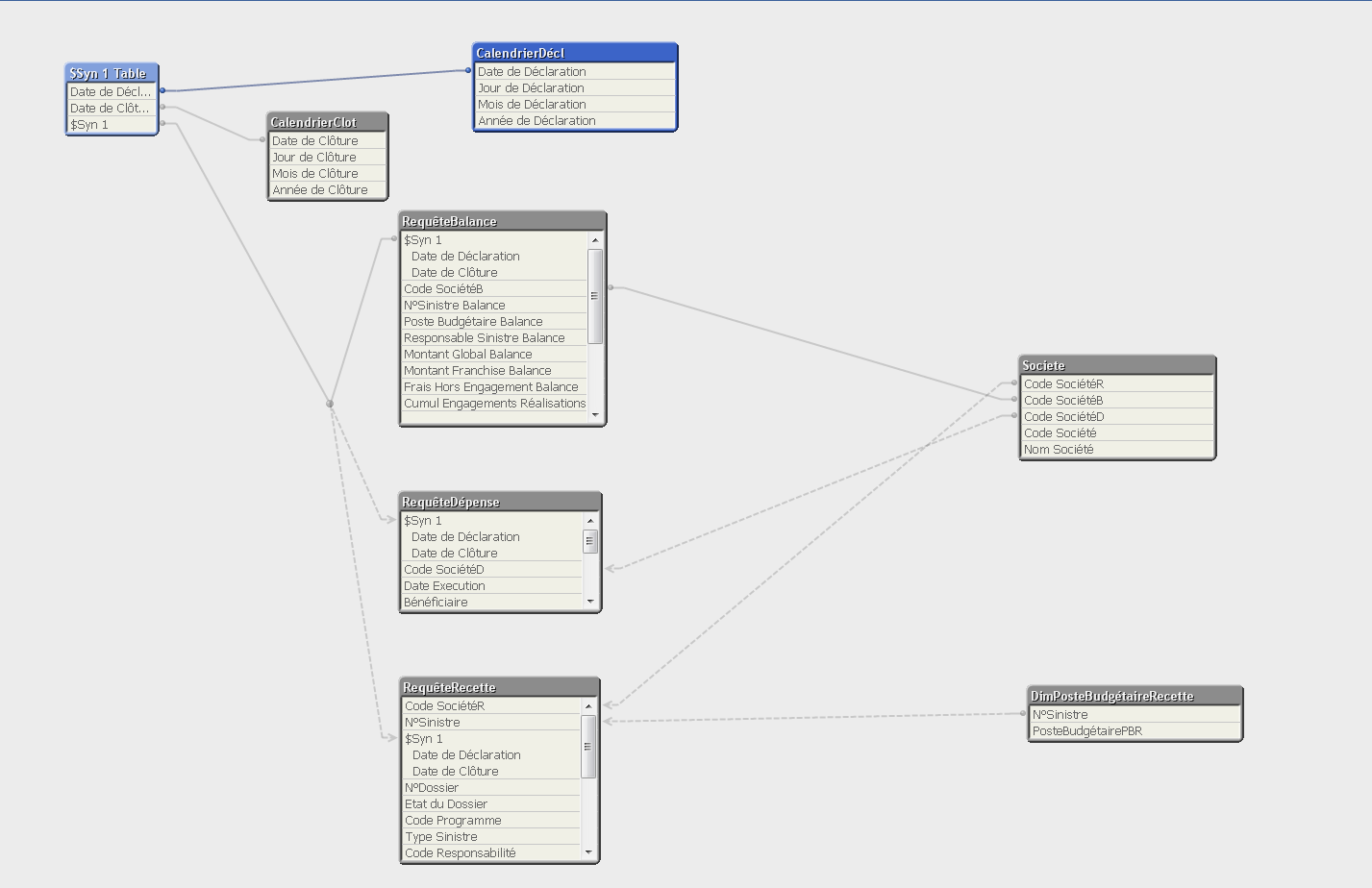The image size is (1372, 888).
Task: Click the Montant Global Balance field
Action: (494, 354)
